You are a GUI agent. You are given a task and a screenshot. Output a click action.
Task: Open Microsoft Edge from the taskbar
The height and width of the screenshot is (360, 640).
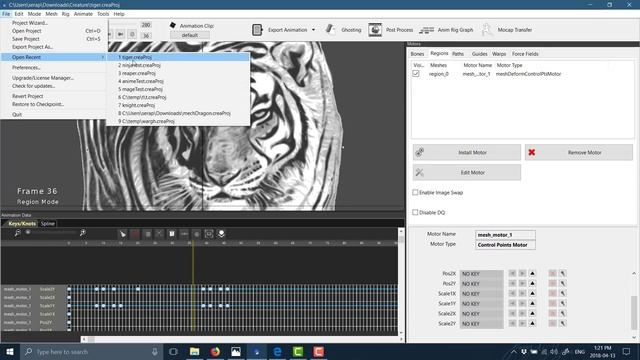[278, 351]
